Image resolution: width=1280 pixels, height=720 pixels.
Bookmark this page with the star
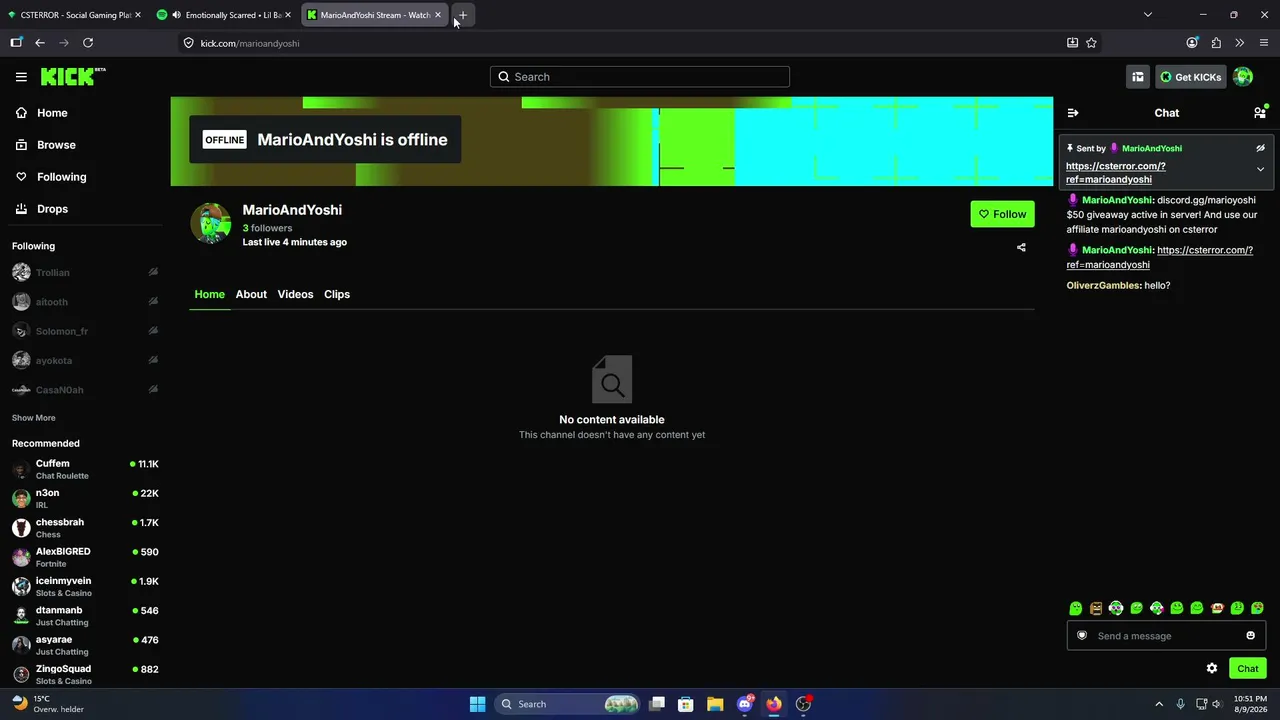point(1091,43)
